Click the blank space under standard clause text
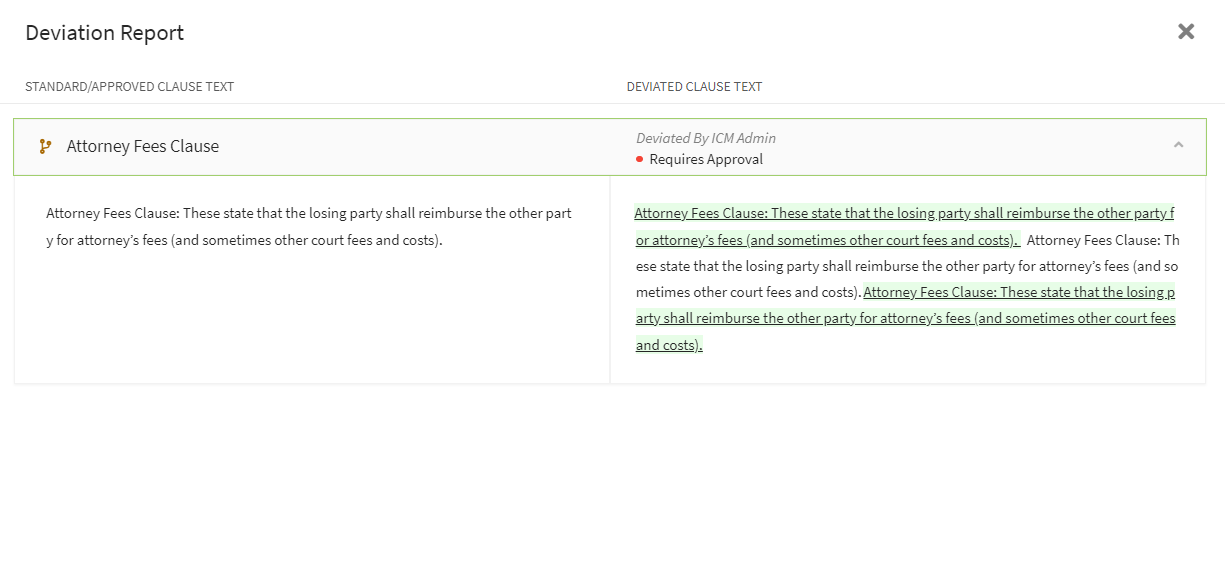The image size is (1225, 568). tap(310, 320)
